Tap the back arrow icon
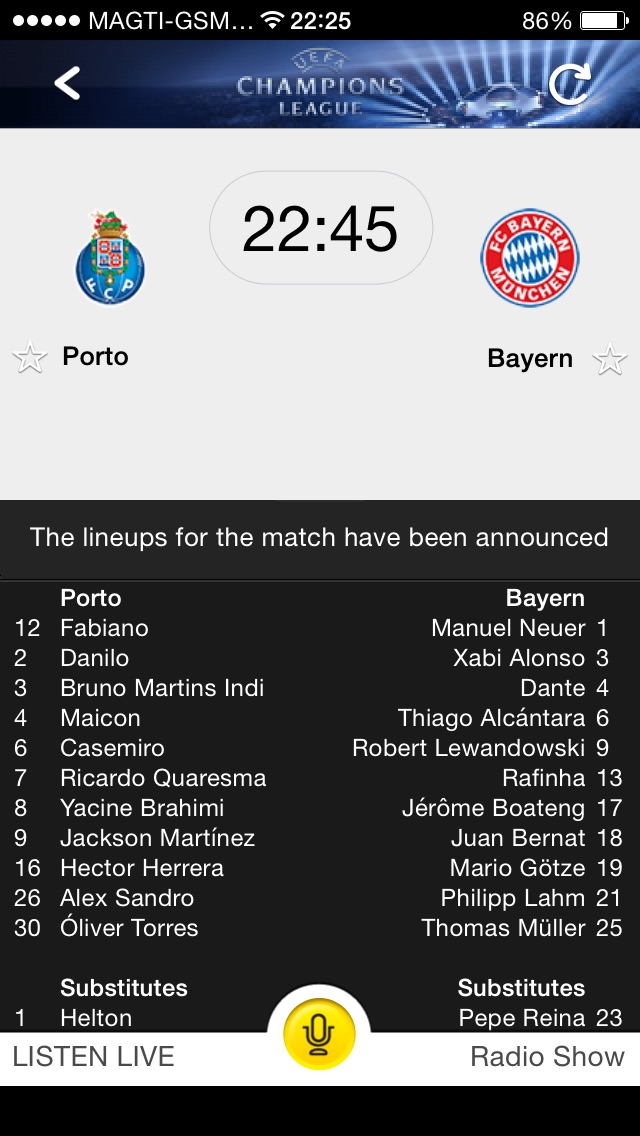640x1136 pixels. coord(67,83)
